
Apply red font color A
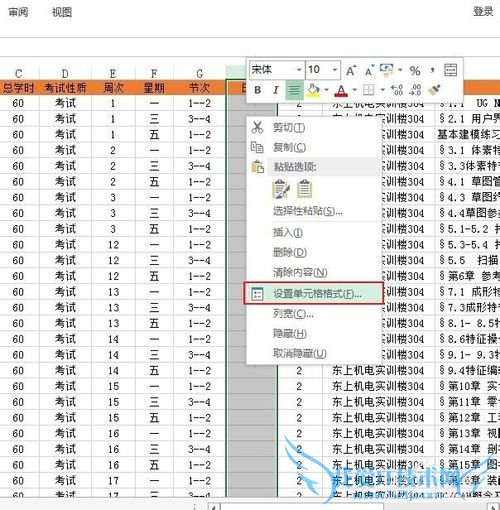tap(341, 90)
